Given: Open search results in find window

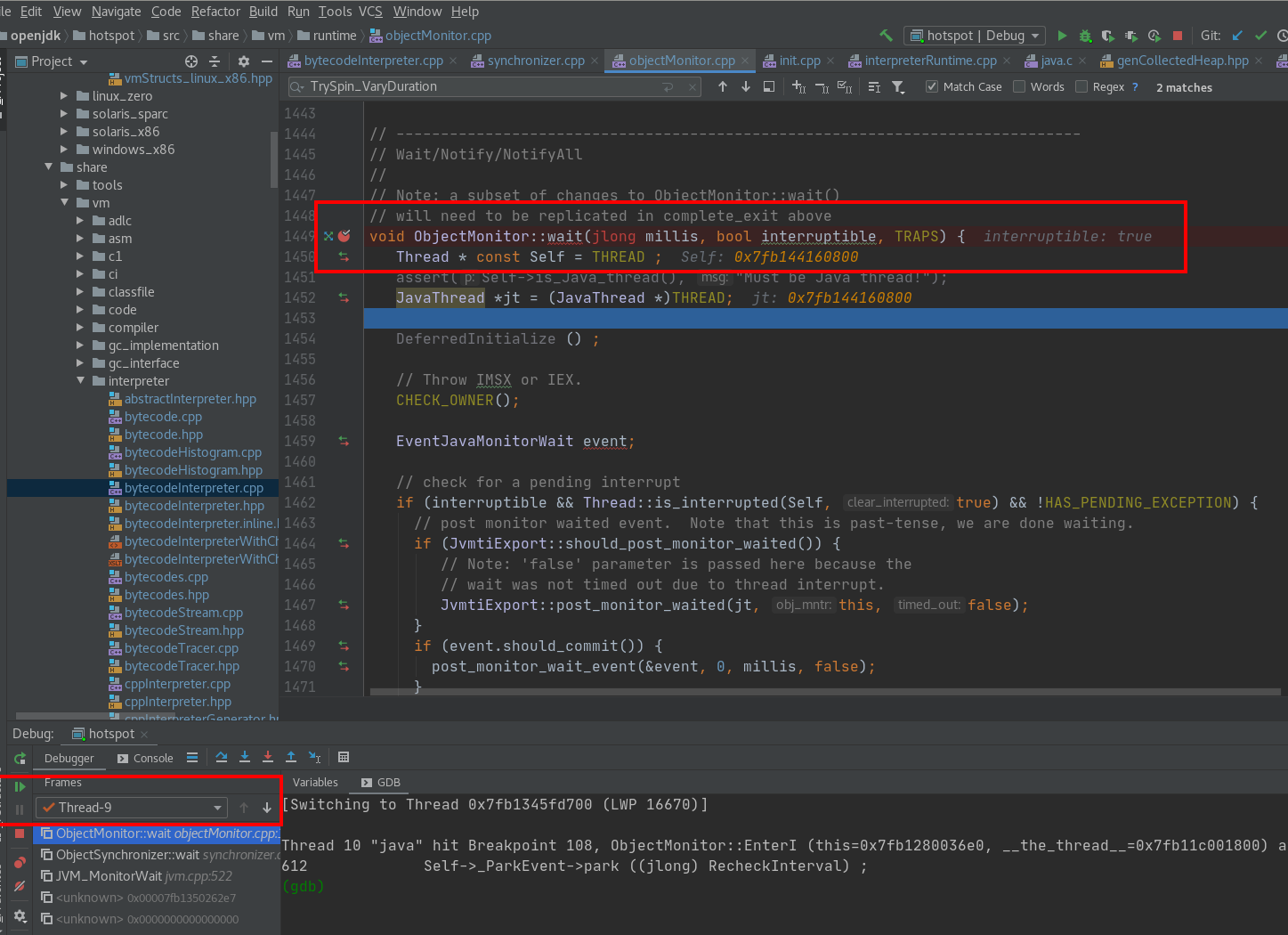Looking at the screenshot, I should point(769,86).
